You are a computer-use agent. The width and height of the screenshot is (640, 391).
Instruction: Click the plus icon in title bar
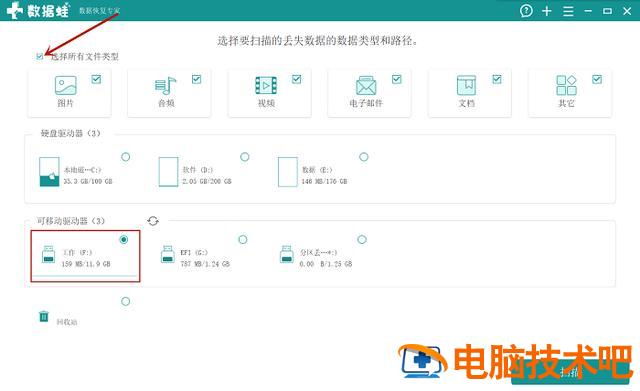point(547,11)
